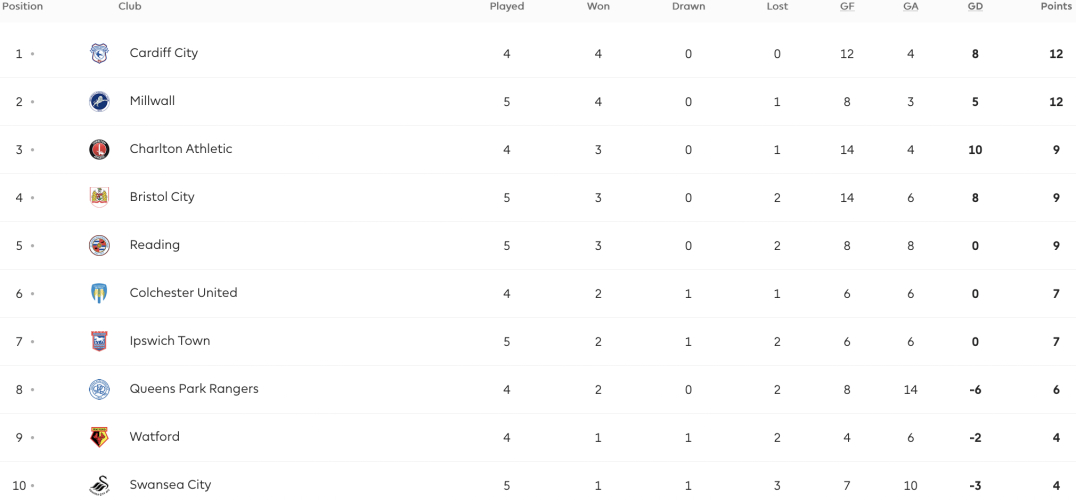
Task: Click the Millwall club crest
Action: point(100,102)
